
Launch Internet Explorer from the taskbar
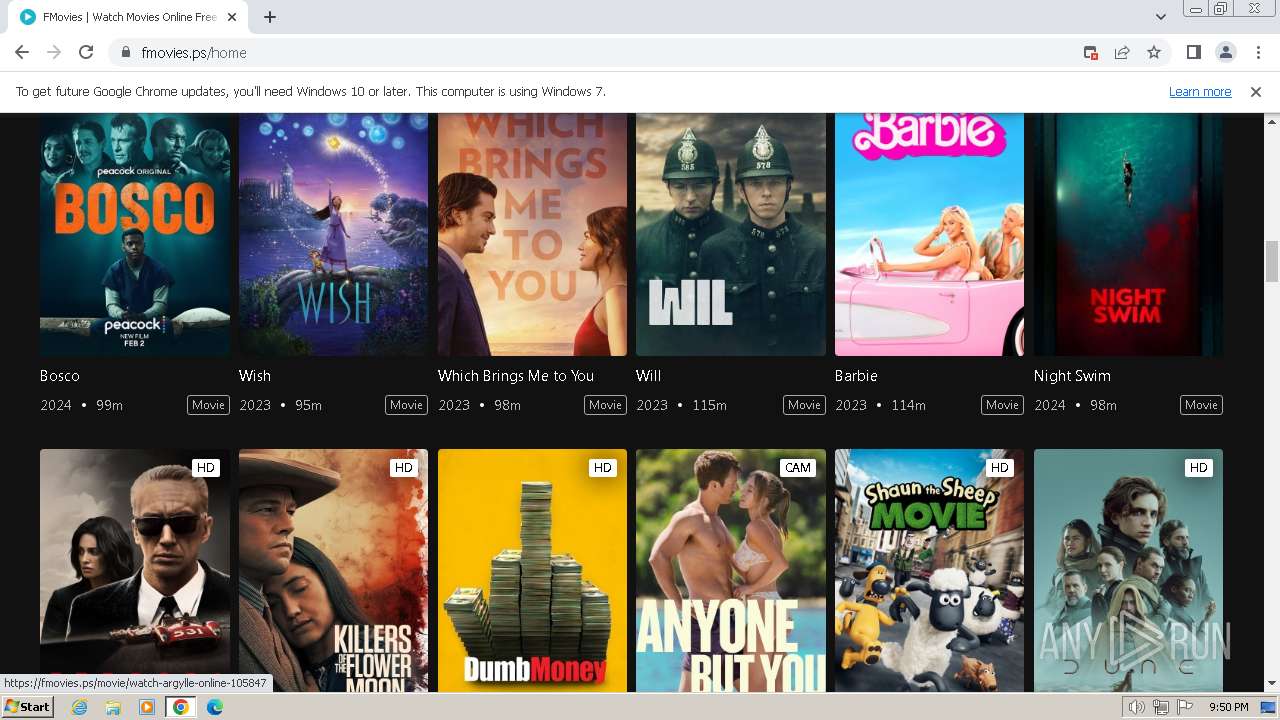click(x=80, y=707)
